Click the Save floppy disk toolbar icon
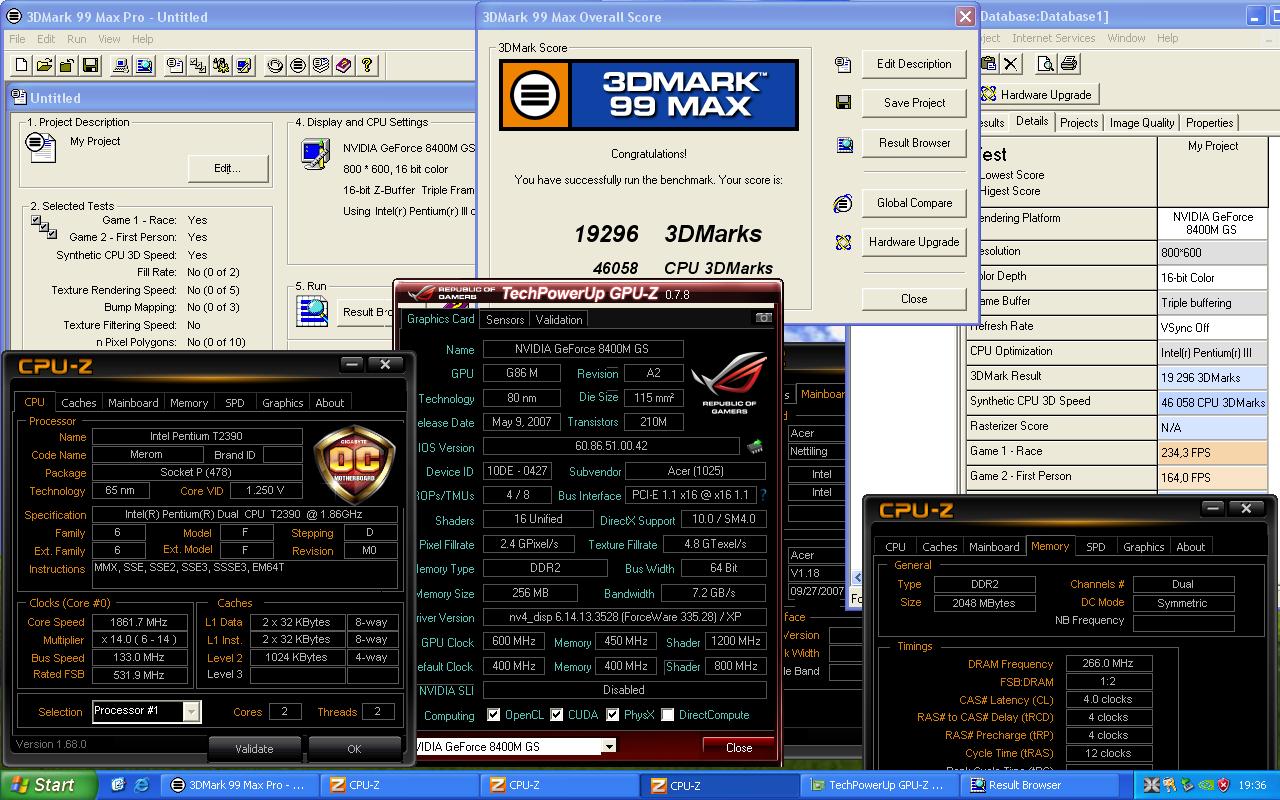The image size is (1280, 800). [x=90, y=66]
